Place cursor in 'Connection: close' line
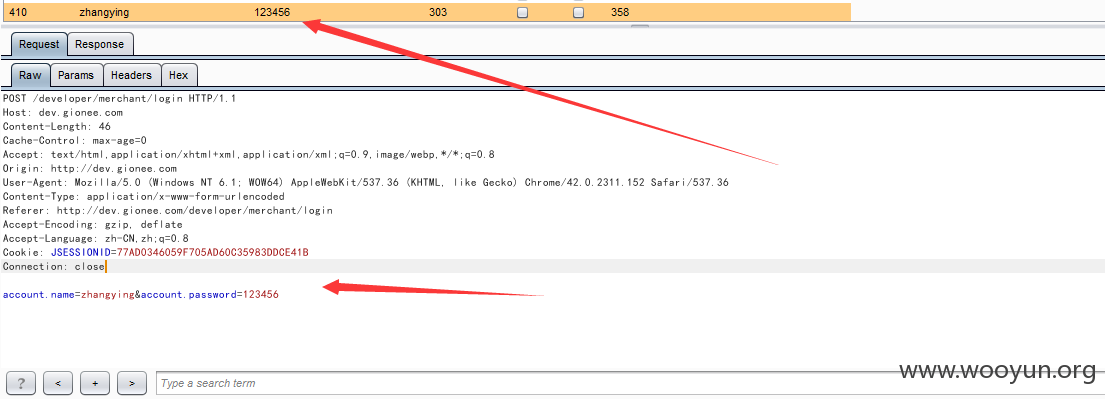The image size is (1105, 399). click(x=54, y=266)
